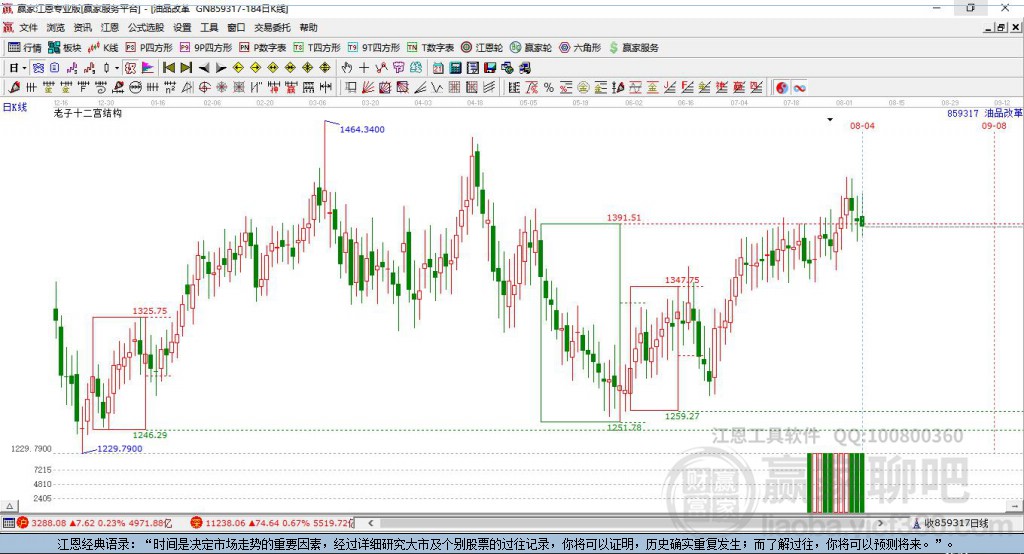Viewport: 1024px width, 554px height.
Task: Open the P四方形 square tool
Action: [x=149, y=48]
